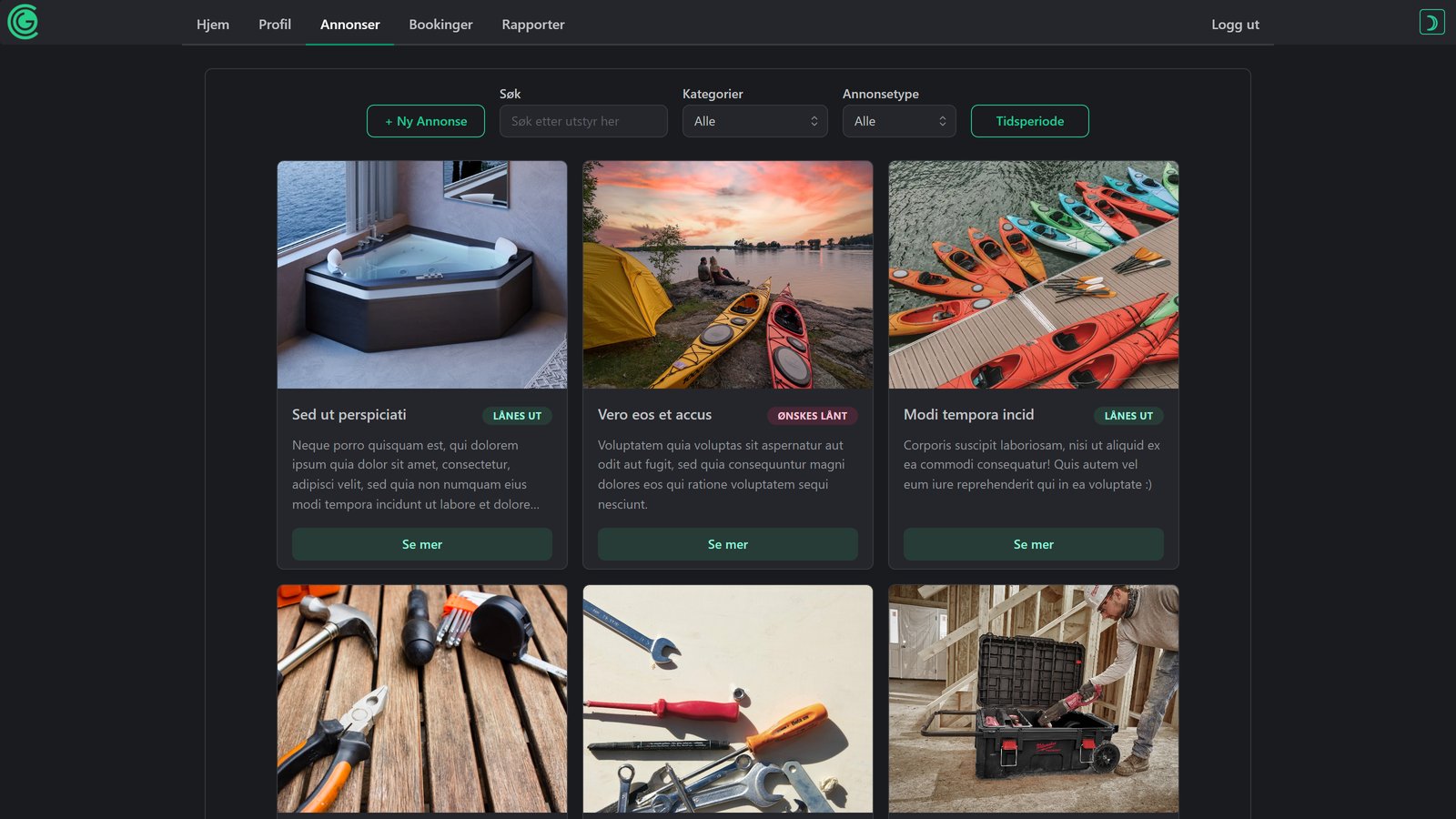
Task: Click the Kategorier label
Action: click(713, 94)
